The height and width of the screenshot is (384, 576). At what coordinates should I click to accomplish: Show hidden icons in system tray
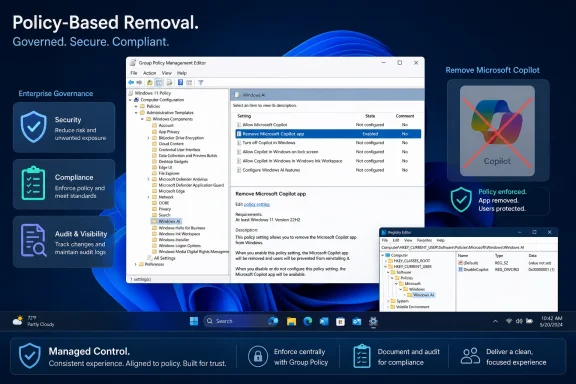(496, 321)
